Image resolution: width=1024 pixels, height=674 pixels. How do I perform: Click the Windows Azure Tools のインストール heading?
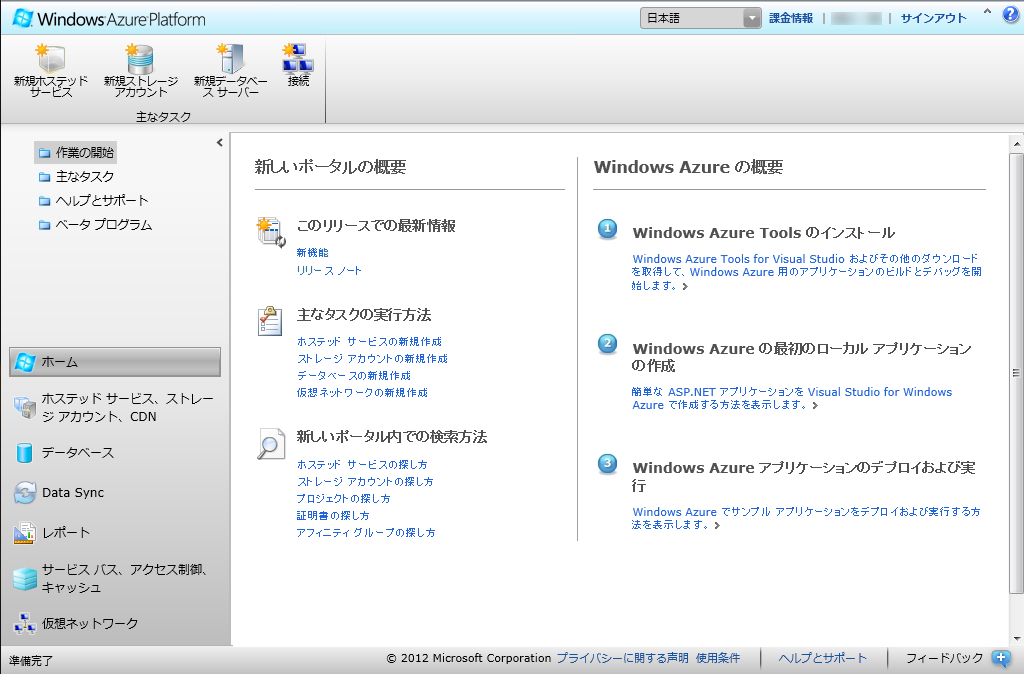point(763,233)
